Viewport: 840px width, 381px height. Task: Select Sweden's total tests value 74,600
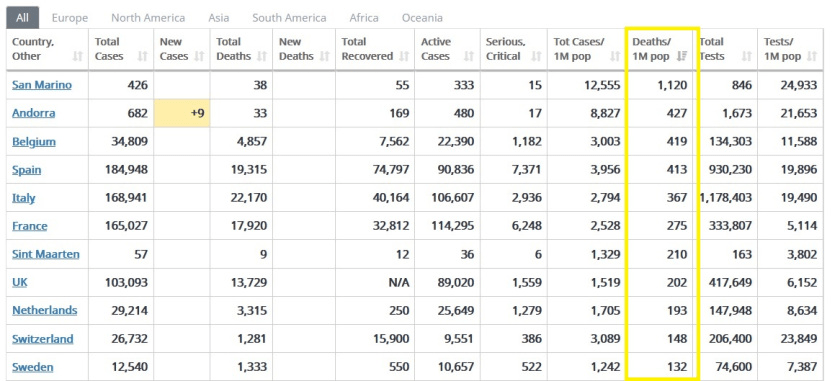[x=734, y=367]
